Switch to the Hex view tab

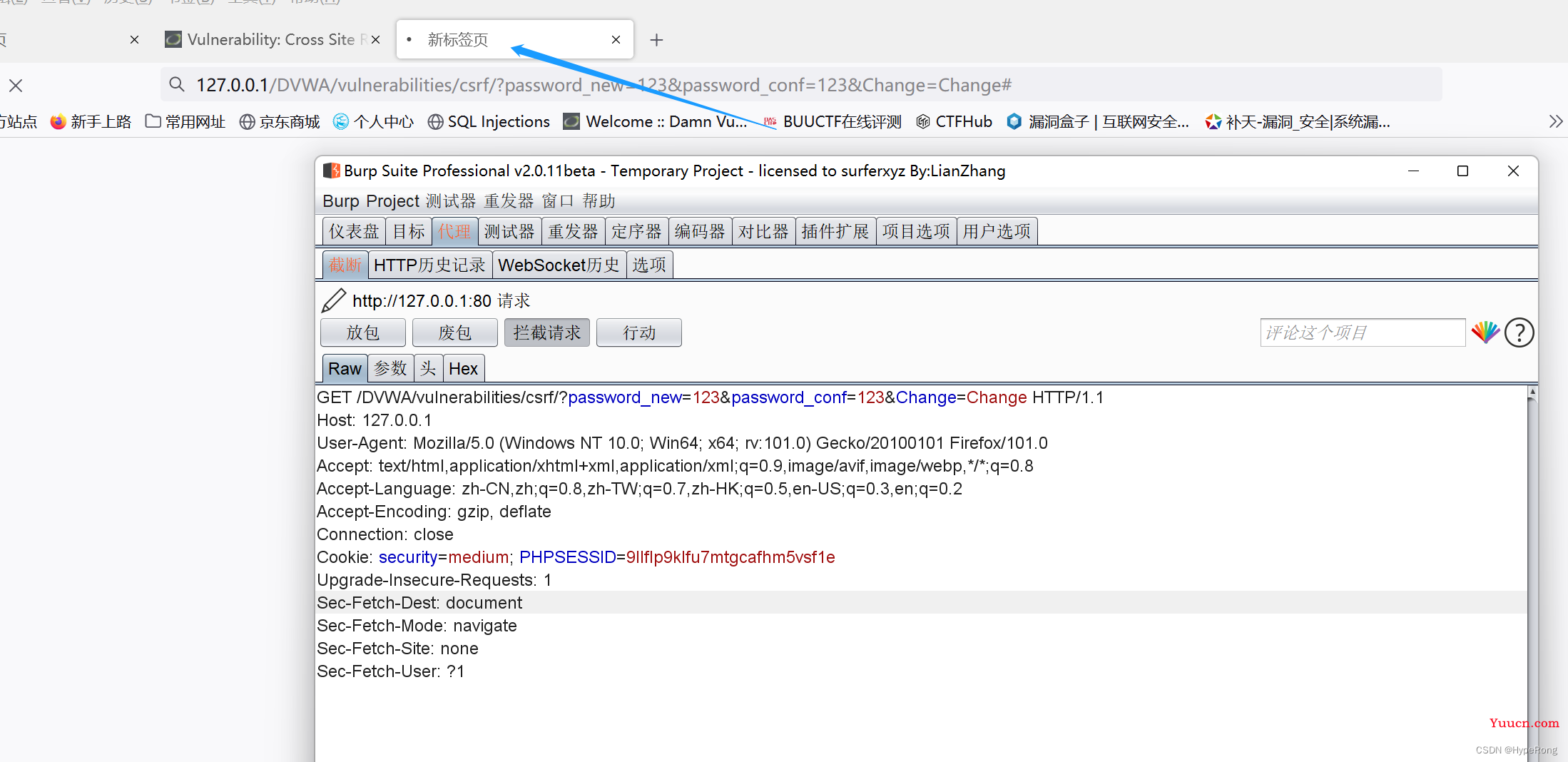(464, 369)
